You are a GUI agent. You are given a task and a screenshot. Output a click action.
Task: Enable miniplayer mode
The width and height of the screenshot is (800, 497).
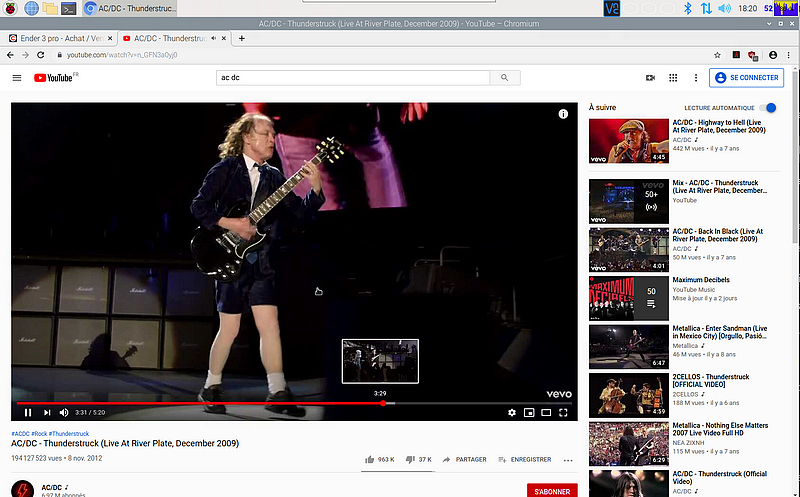[529, 412]
